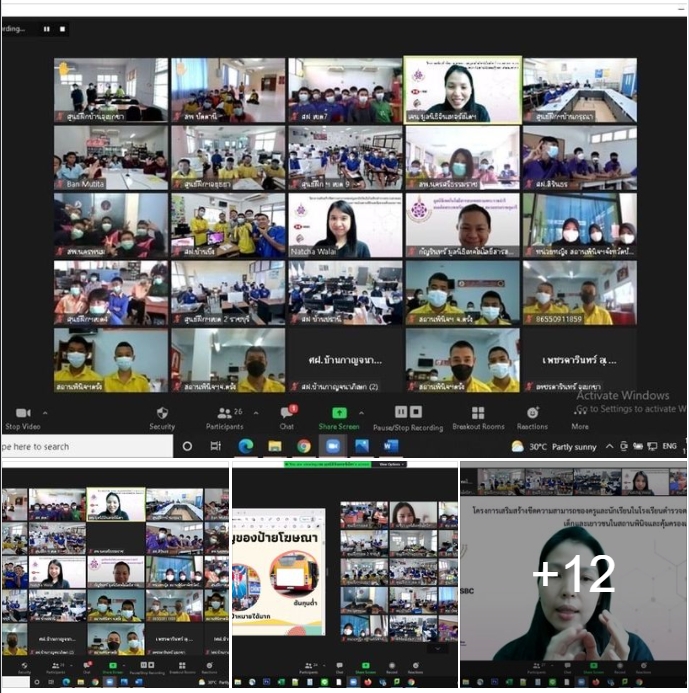Viewport: 689px width, 693px height.
Task: Open the Photos app from the taskbar
Action: [x=362, y=446]
